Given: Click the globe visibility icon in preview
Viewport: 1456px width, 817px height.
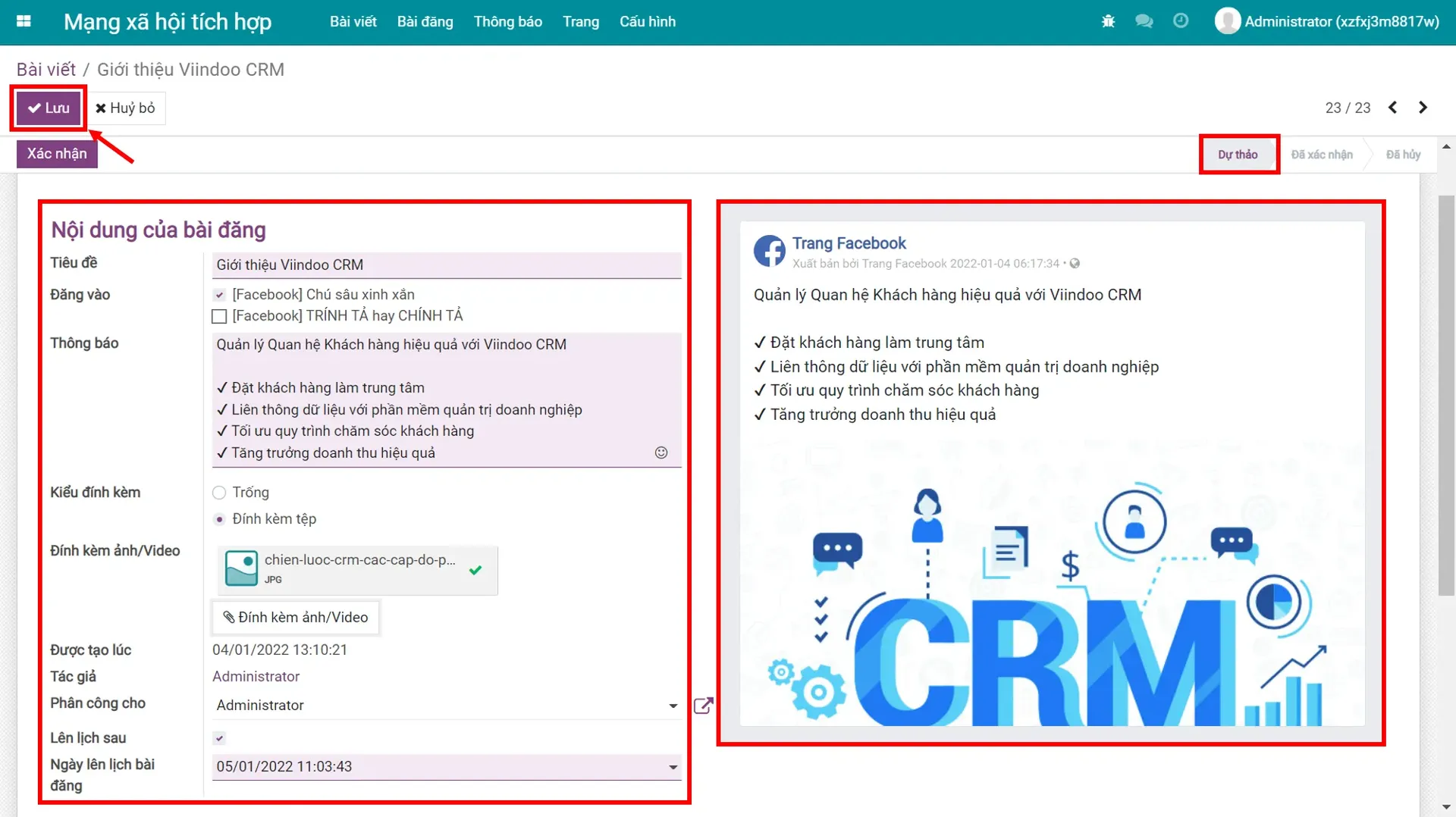Looking at the screenshot, I should pos(1075,264).
